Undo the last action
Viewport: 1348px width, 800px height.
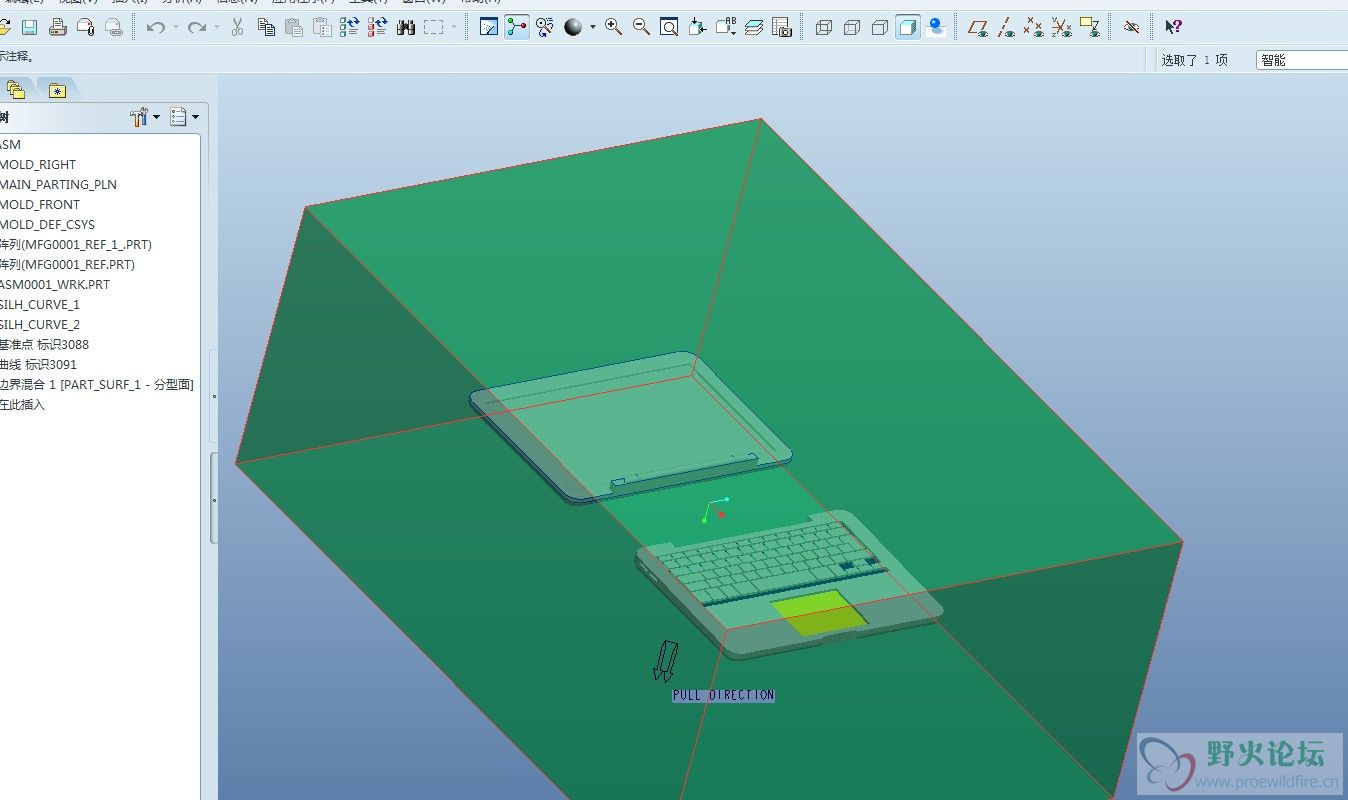tap(155, 28)
